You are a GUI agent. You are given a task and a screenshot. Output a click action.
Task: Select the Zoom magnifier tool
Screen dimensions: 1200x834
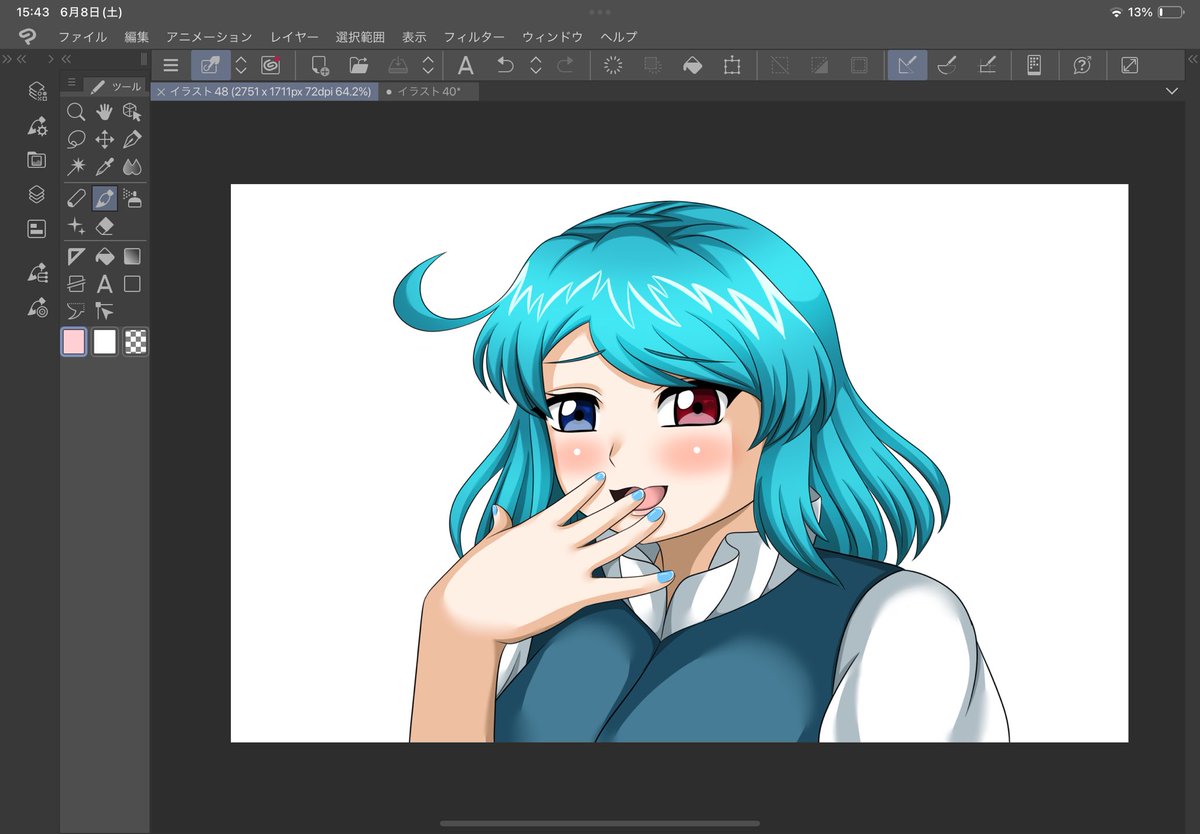tap(76, 112)
